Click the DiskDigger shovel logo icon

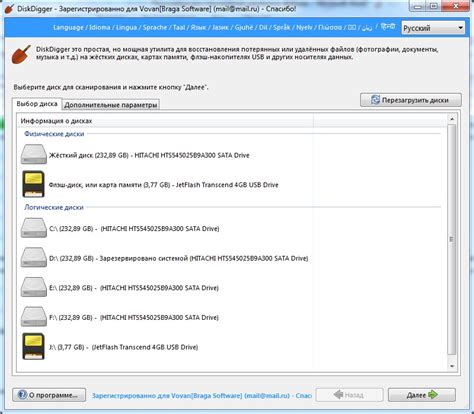pyautogui.click(x=21, y=54)
